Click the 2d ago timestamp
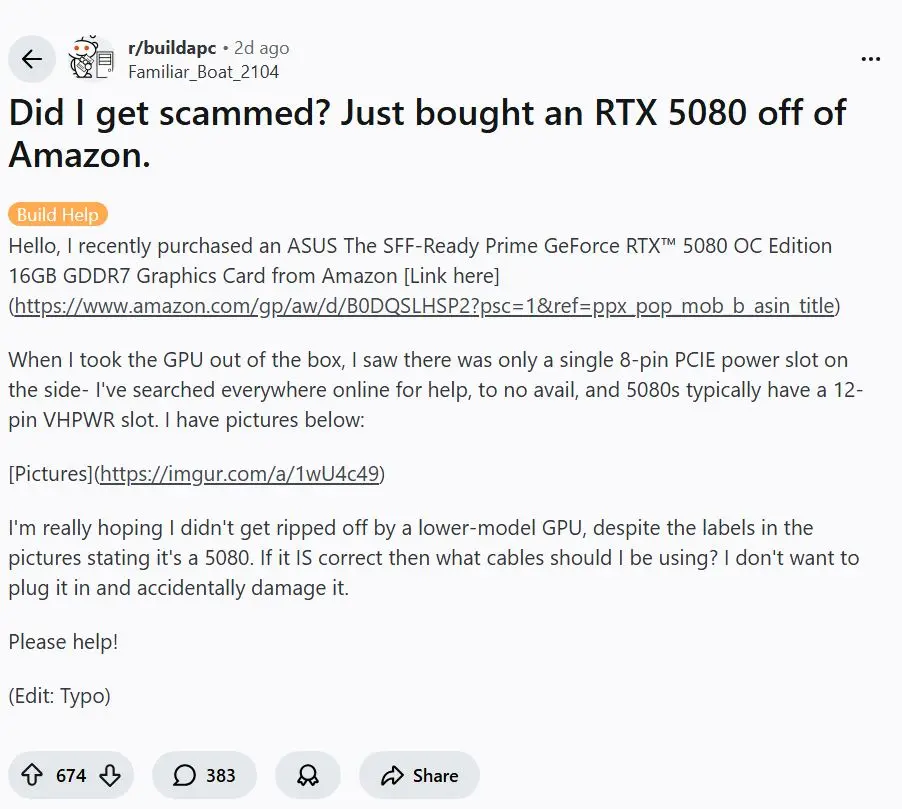902x809 pixels. tap(263, 46)
